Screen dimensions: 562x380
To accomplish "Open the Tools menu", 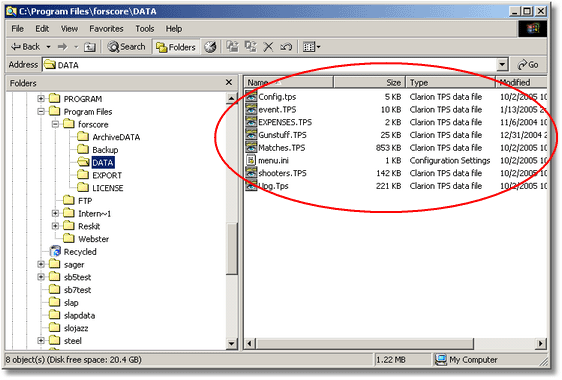I will click(x=144, y=29).
